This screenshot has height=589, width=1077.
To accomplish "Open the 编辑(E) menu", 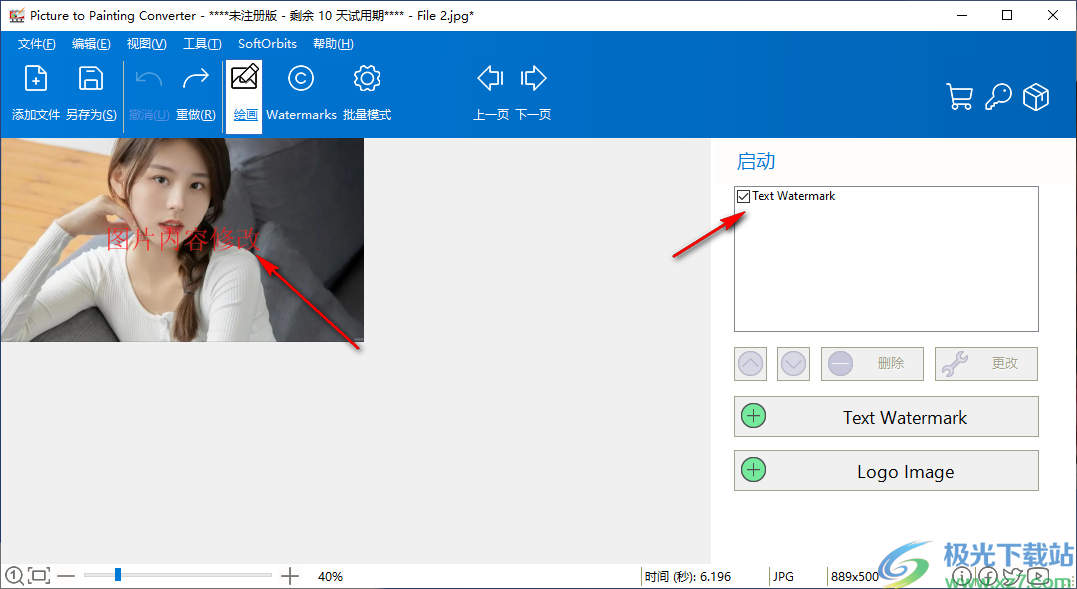I will [91, 44].
